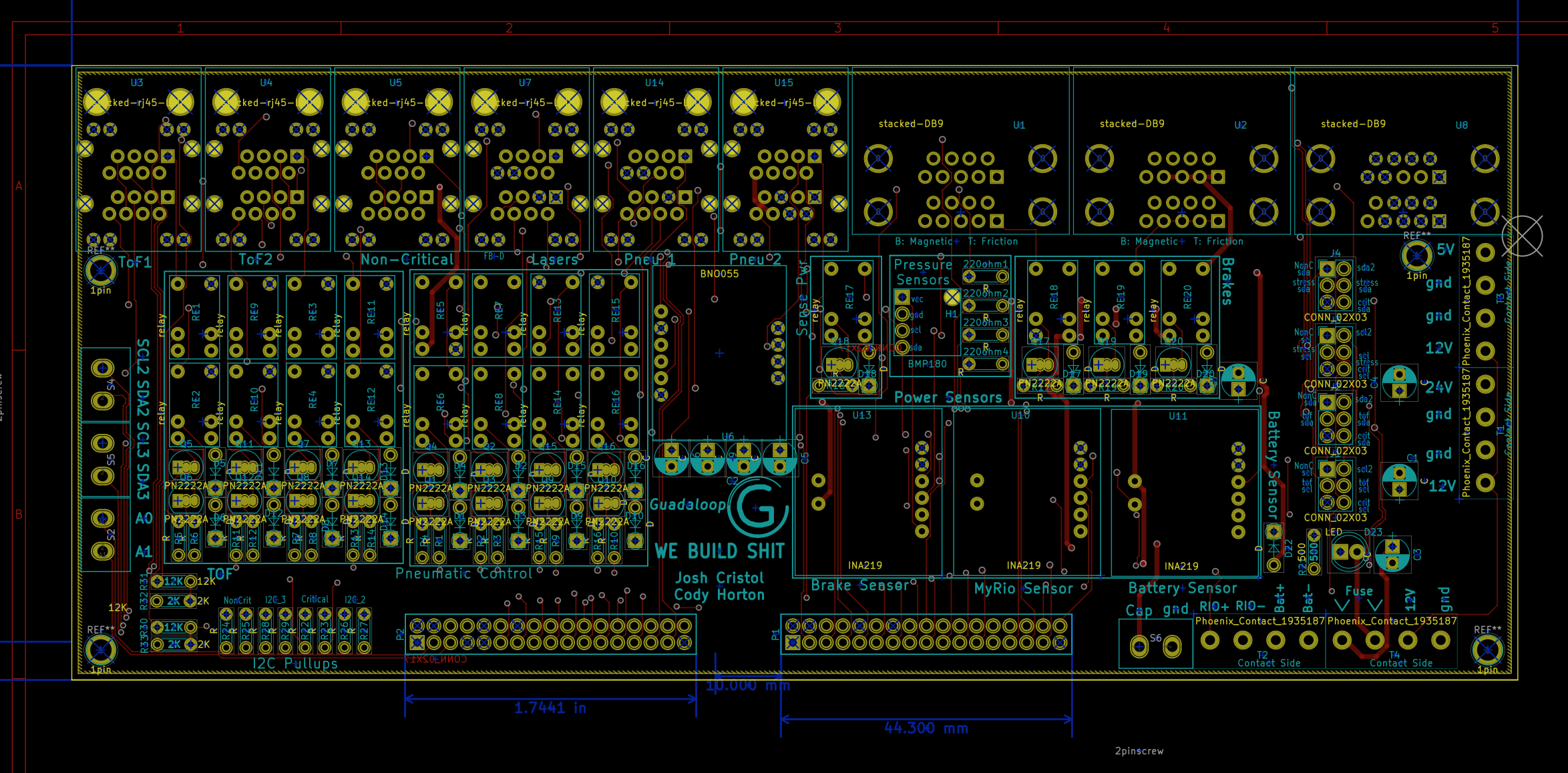Click the top-left 1pin mounting hole
Viewport: 1568px width, 773px height.
click(101, 270)
